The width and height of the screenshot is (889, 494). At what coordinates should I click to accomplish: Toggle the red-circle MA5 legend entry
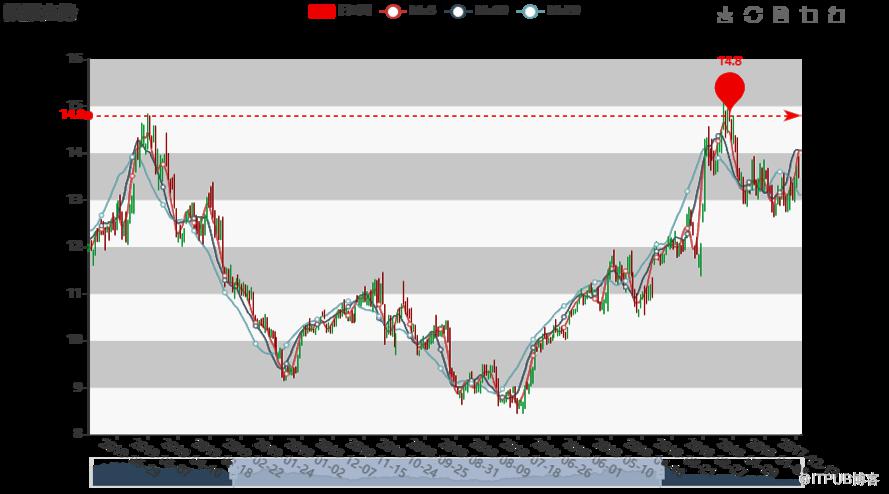point(408,11)
